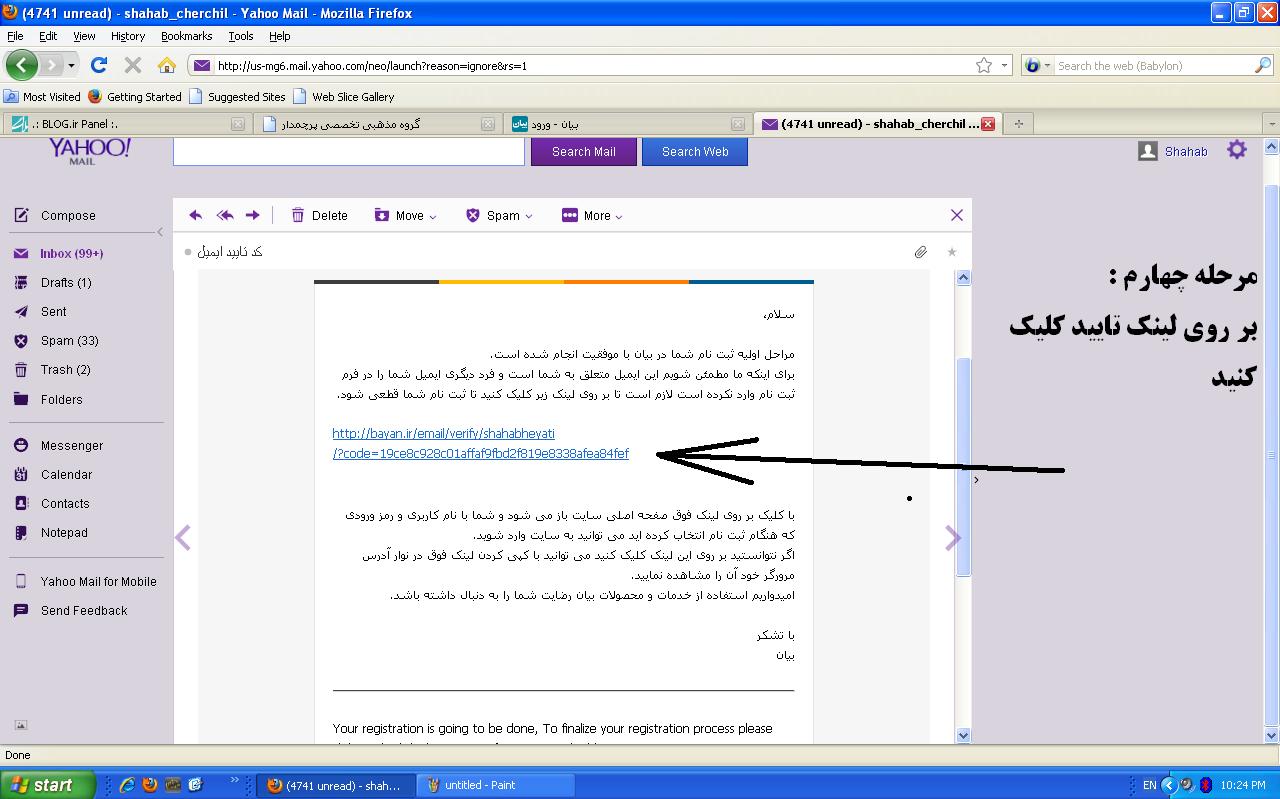This screenshot has height=799, width=1280.
Task: Go to the browser home page icon
Action: 167,65
